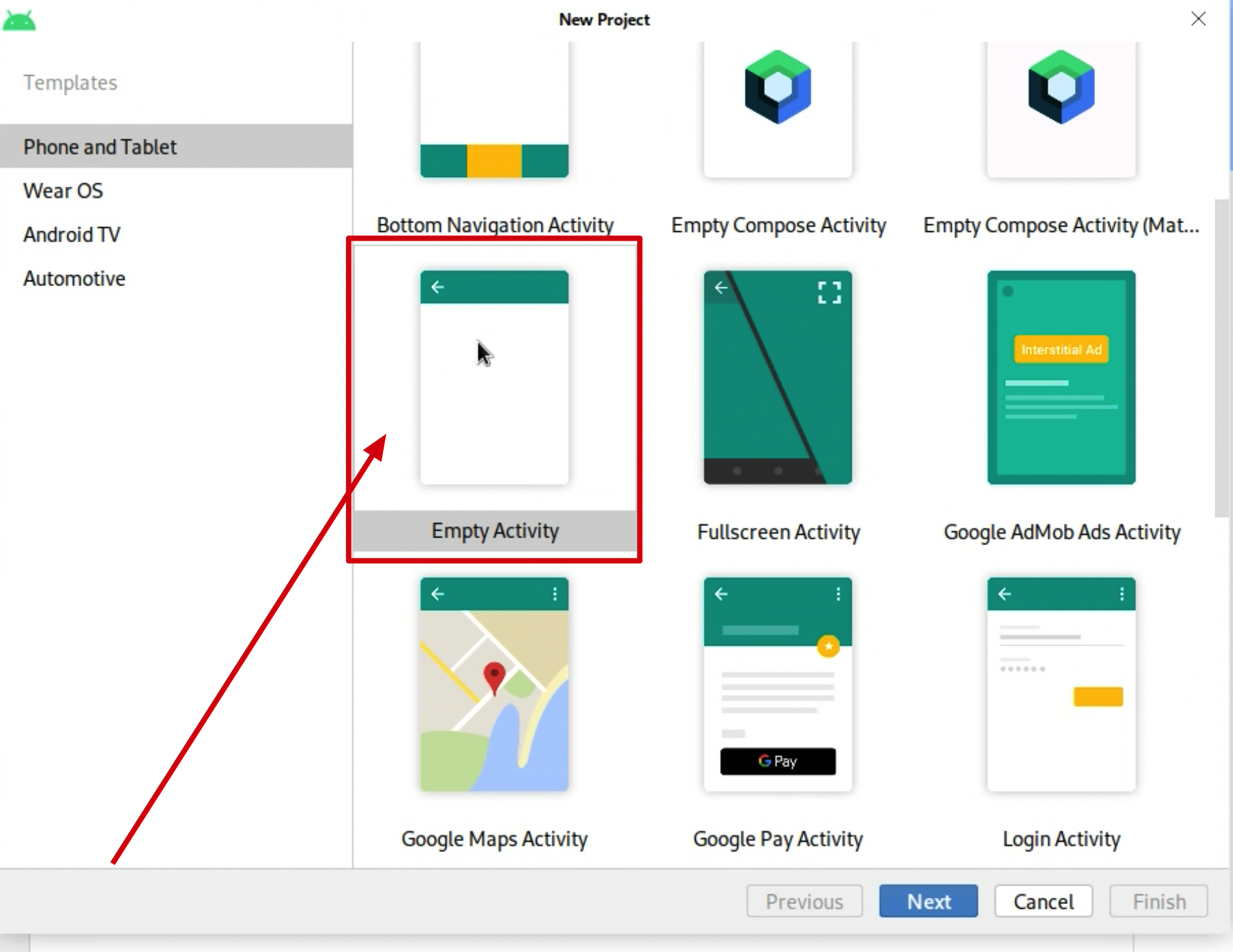Click the fullscreen expand icon in preview
Image resolution: width=1233 pixels, height=952 pixels.
(829, 293)
